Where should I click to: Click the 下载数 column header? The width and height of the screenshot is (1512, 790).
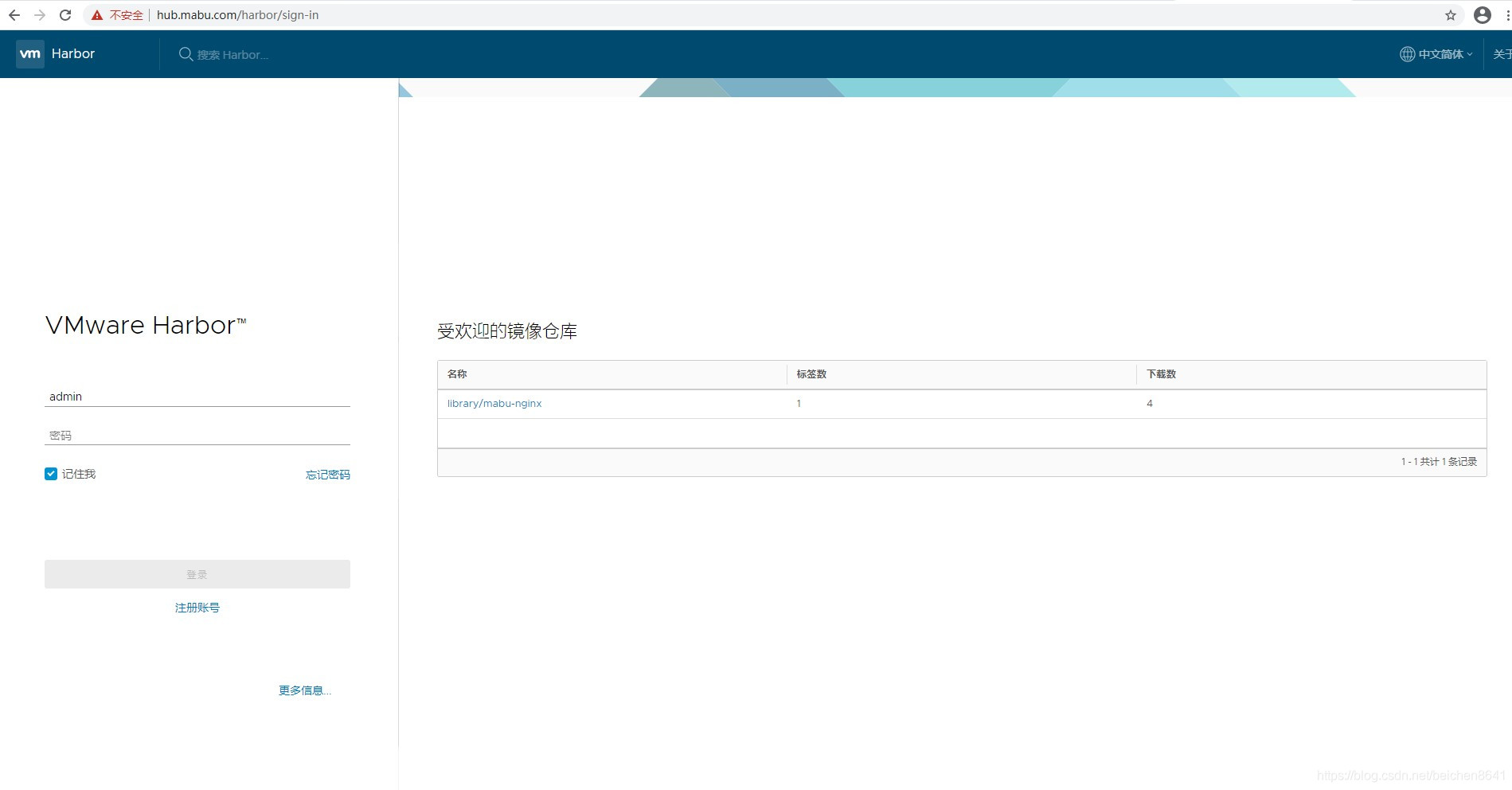pos(1161,374)
